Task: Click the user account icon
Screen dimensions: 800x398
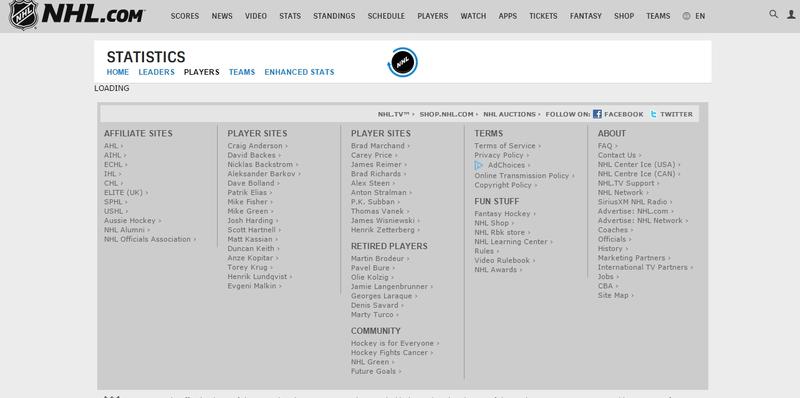Action: point(791,14)
